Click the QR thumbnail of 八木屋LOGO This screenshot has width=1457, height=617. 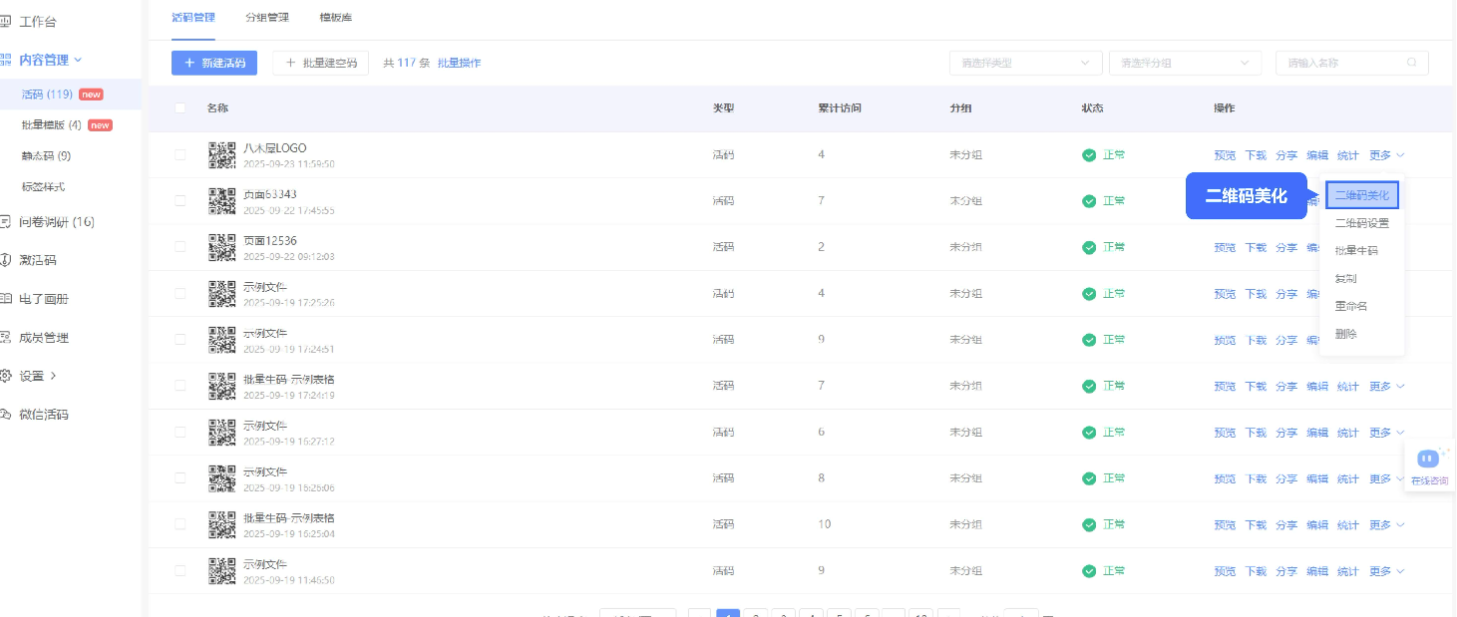pos(222,155)
